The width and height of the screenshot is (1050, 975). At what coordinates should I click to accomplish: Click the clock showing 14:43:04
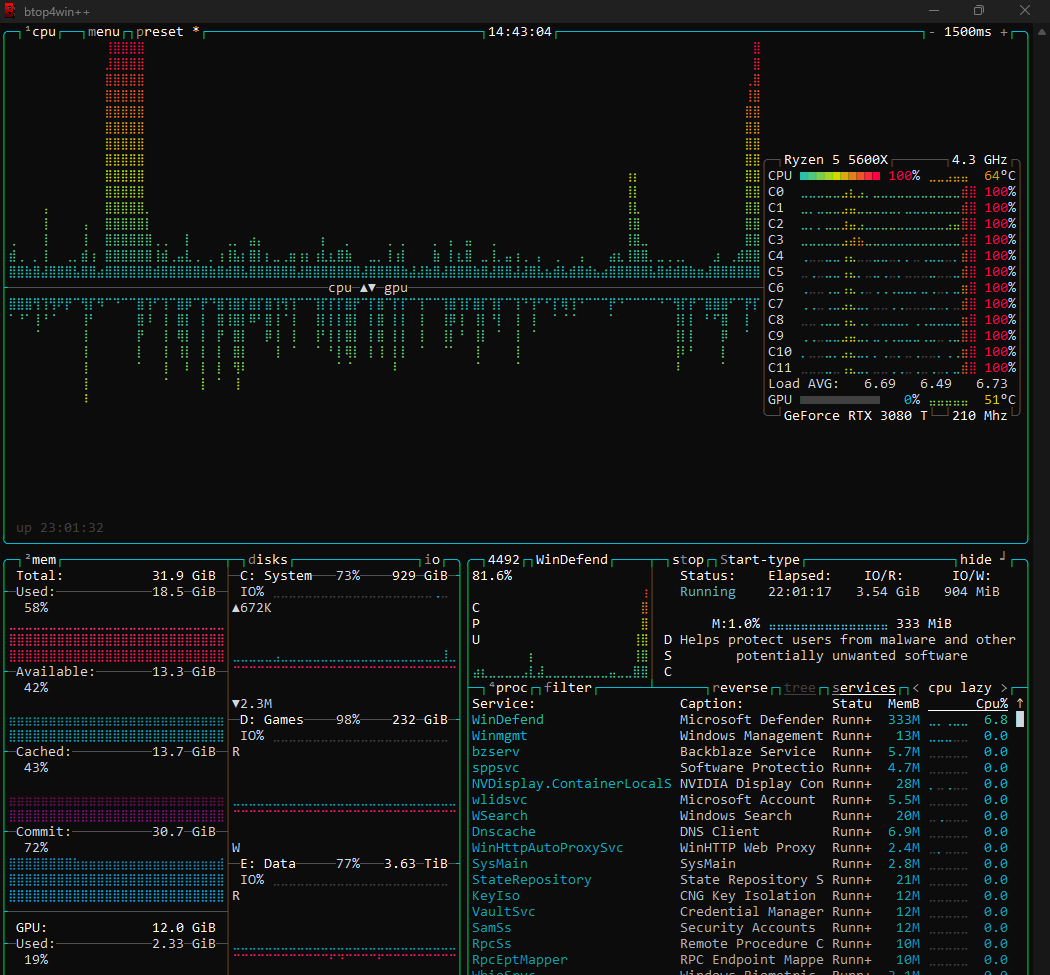coord(520,32)
